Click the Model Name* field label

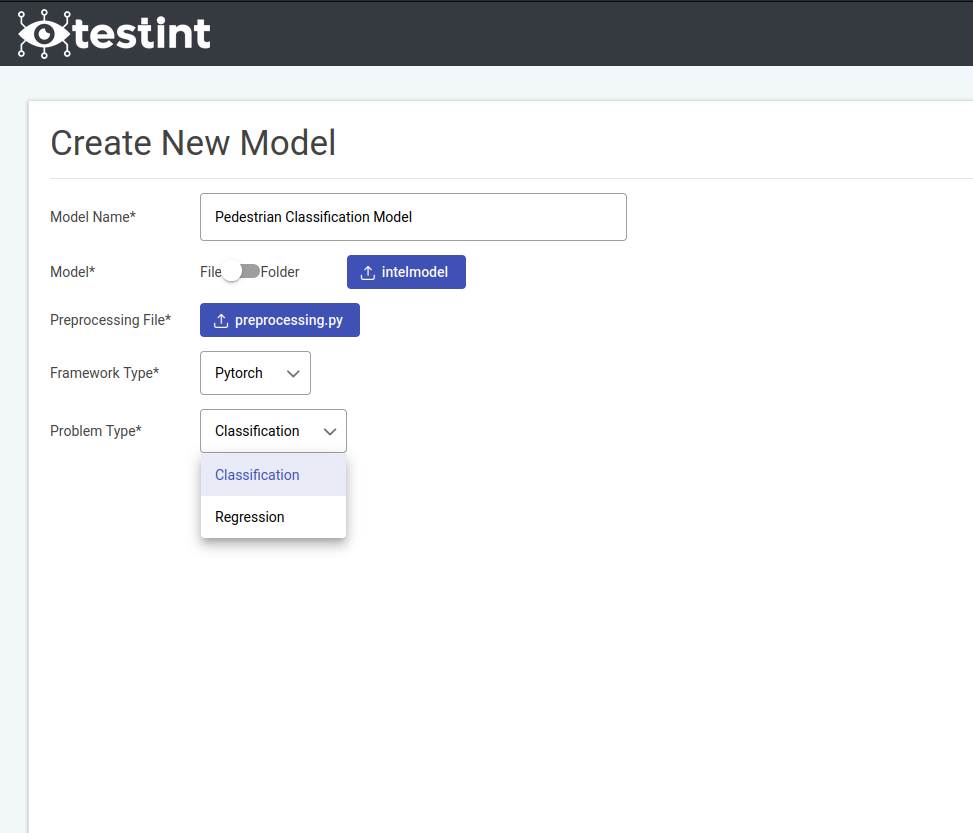click(93, 217)
